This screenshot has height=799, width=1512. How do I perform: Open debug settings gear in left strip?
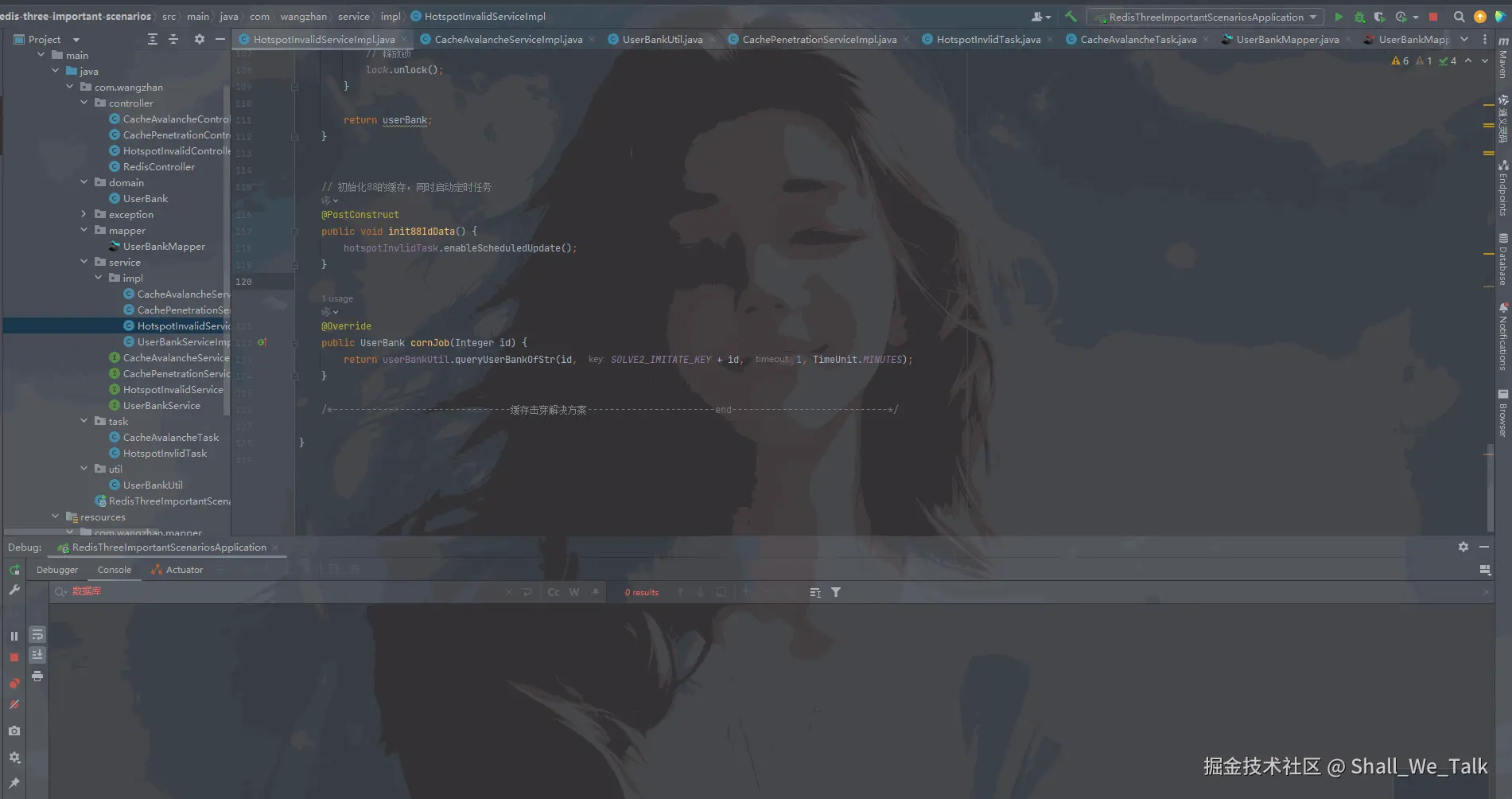coord(14,758)
